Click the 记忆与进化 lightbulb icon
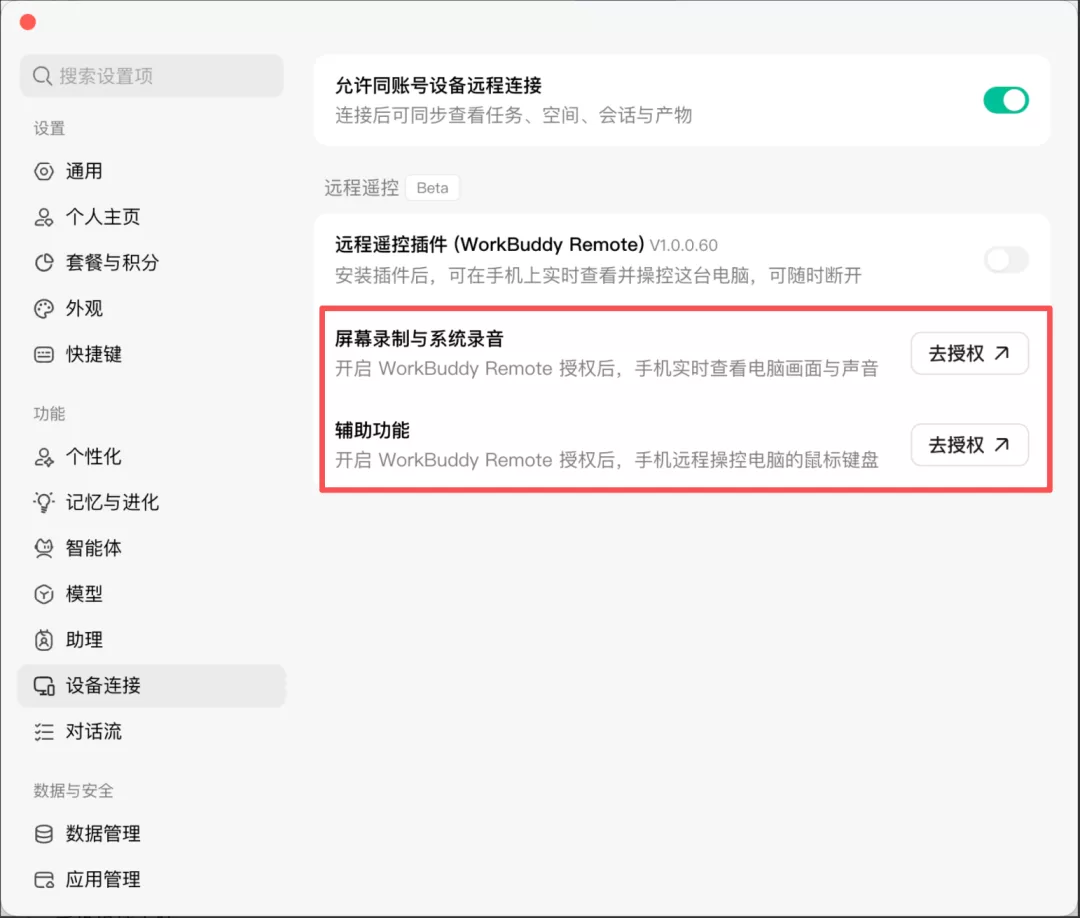Viewport: 1080px width, 918px height. click(x=43, y=502)
